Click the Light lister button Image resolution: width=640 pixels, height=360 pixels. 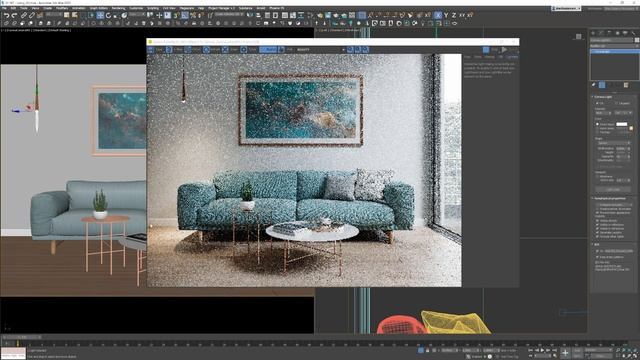coord(613,189)
